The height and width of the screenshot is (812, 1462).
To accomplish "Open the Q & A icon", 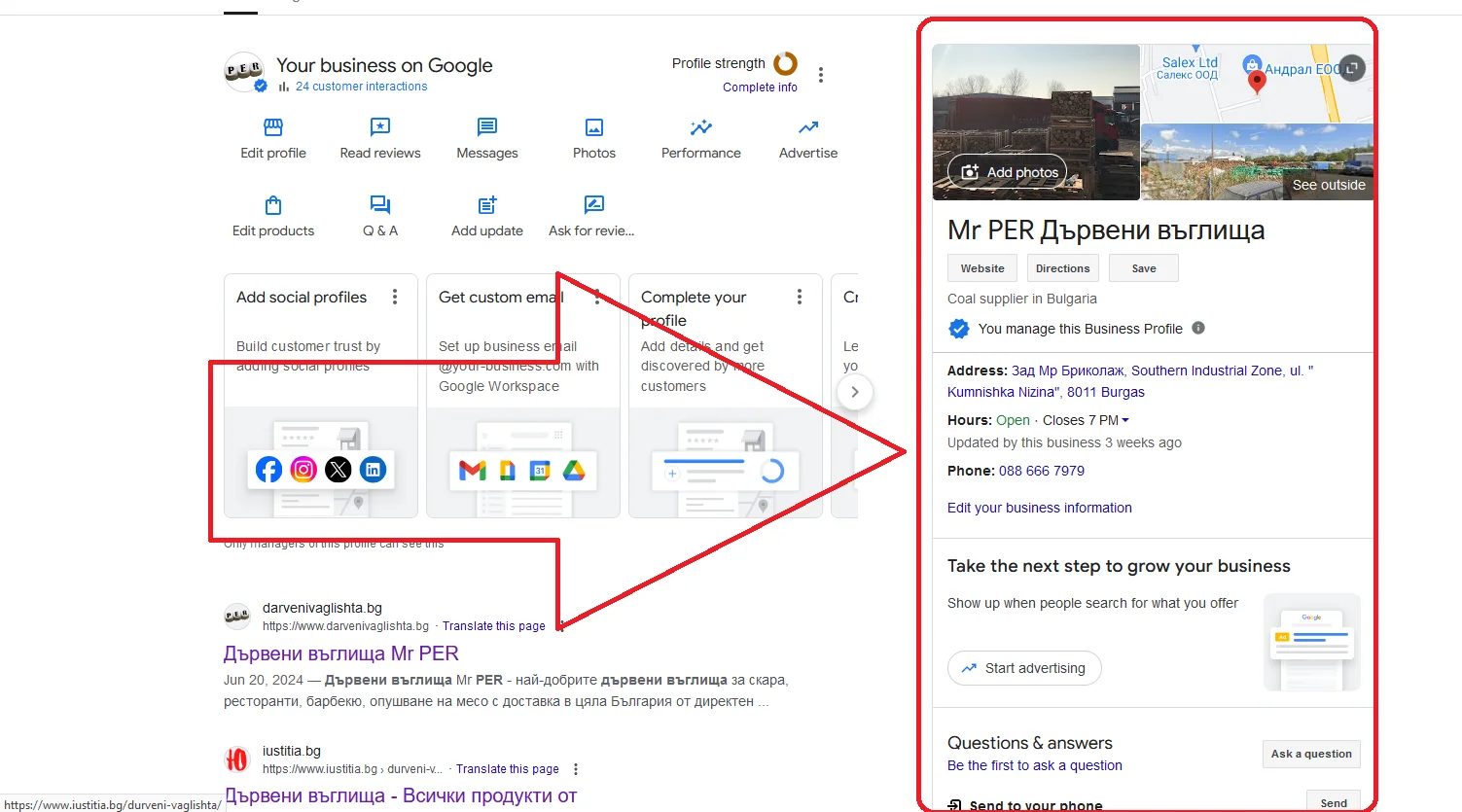I will (379, 205).
